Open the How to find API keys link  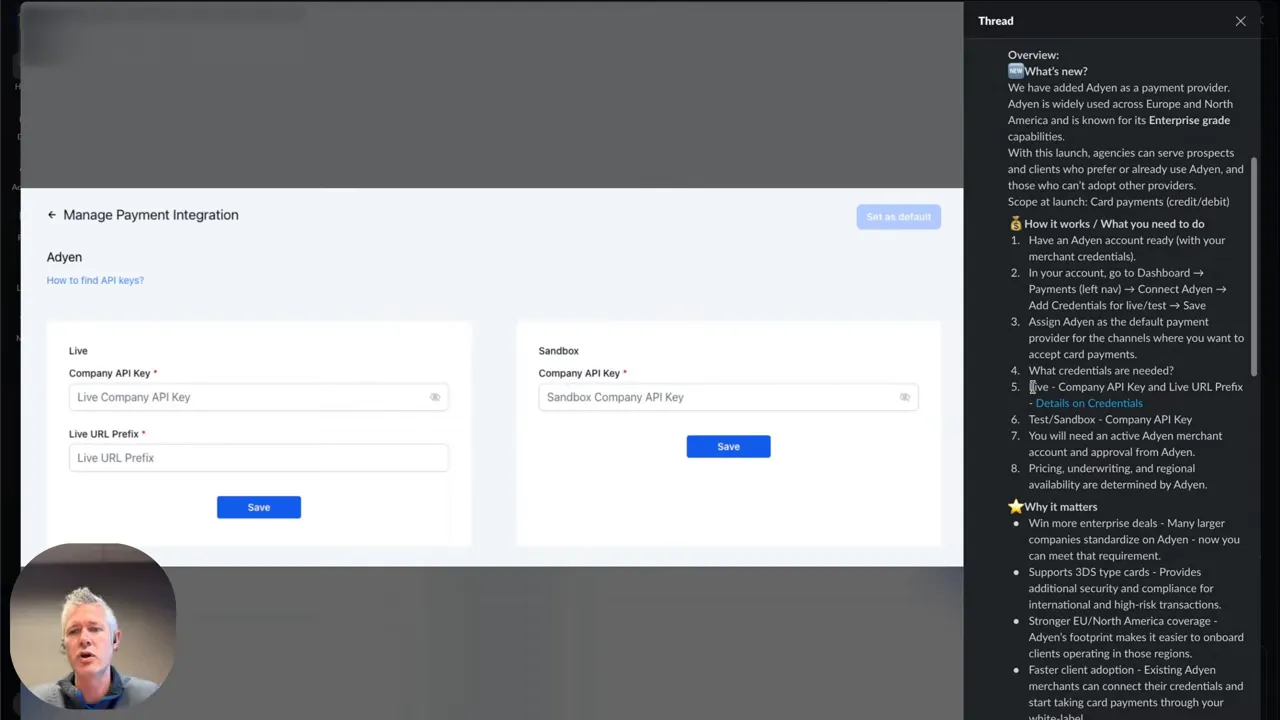point(95,280)
